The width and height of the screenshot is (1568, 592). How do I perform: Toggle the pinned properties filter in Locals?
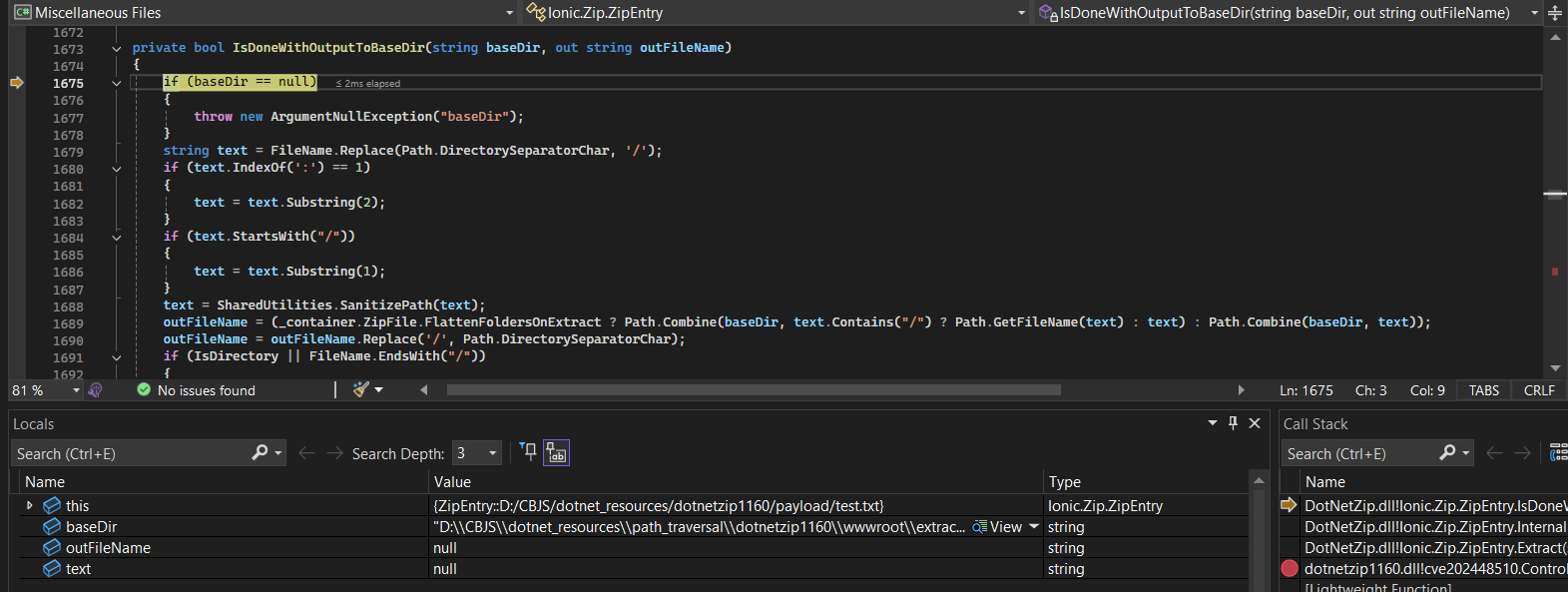coord(529,452)
